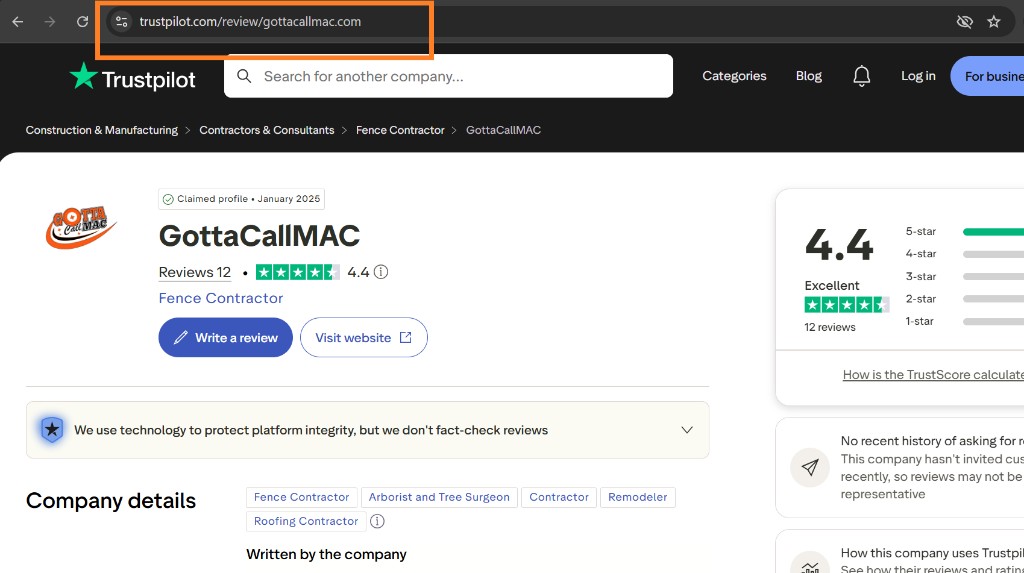Screen dimensions: 1024x573
Task: Click the For business button
Action: pos(987,76)
